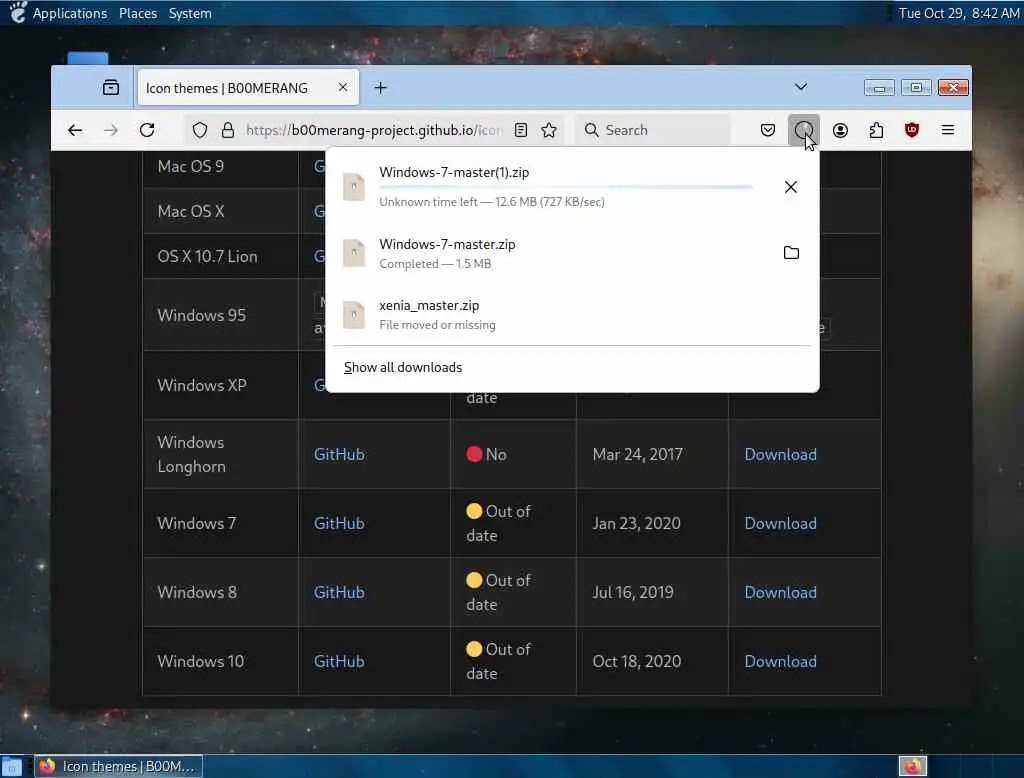View site security padlock info

pos(228,130)
